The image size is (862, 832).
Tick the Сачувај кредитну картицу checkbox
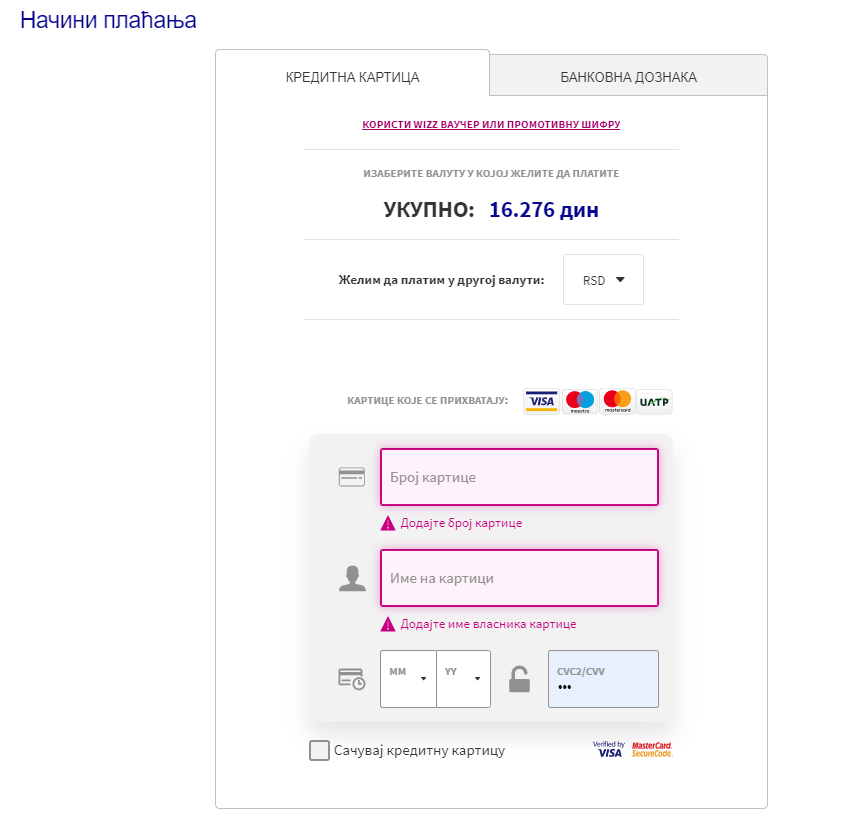click(319, 750)
